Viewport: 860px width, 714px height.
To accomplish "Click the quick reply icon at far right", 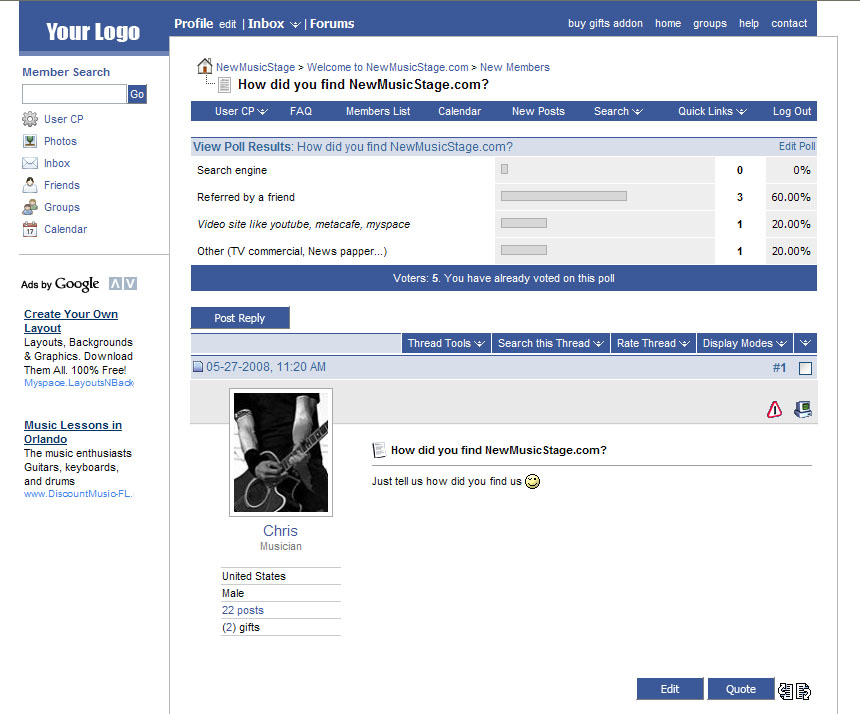I will (804, 691).
